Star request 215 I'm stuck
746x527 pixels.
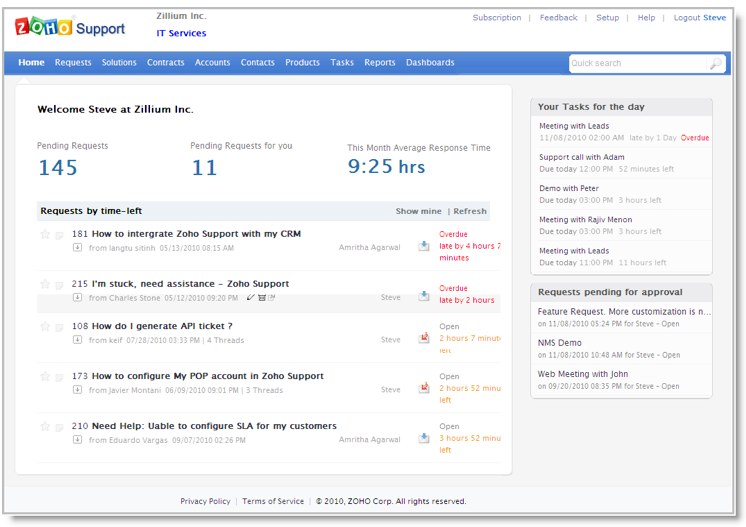(x=45, y=284)
